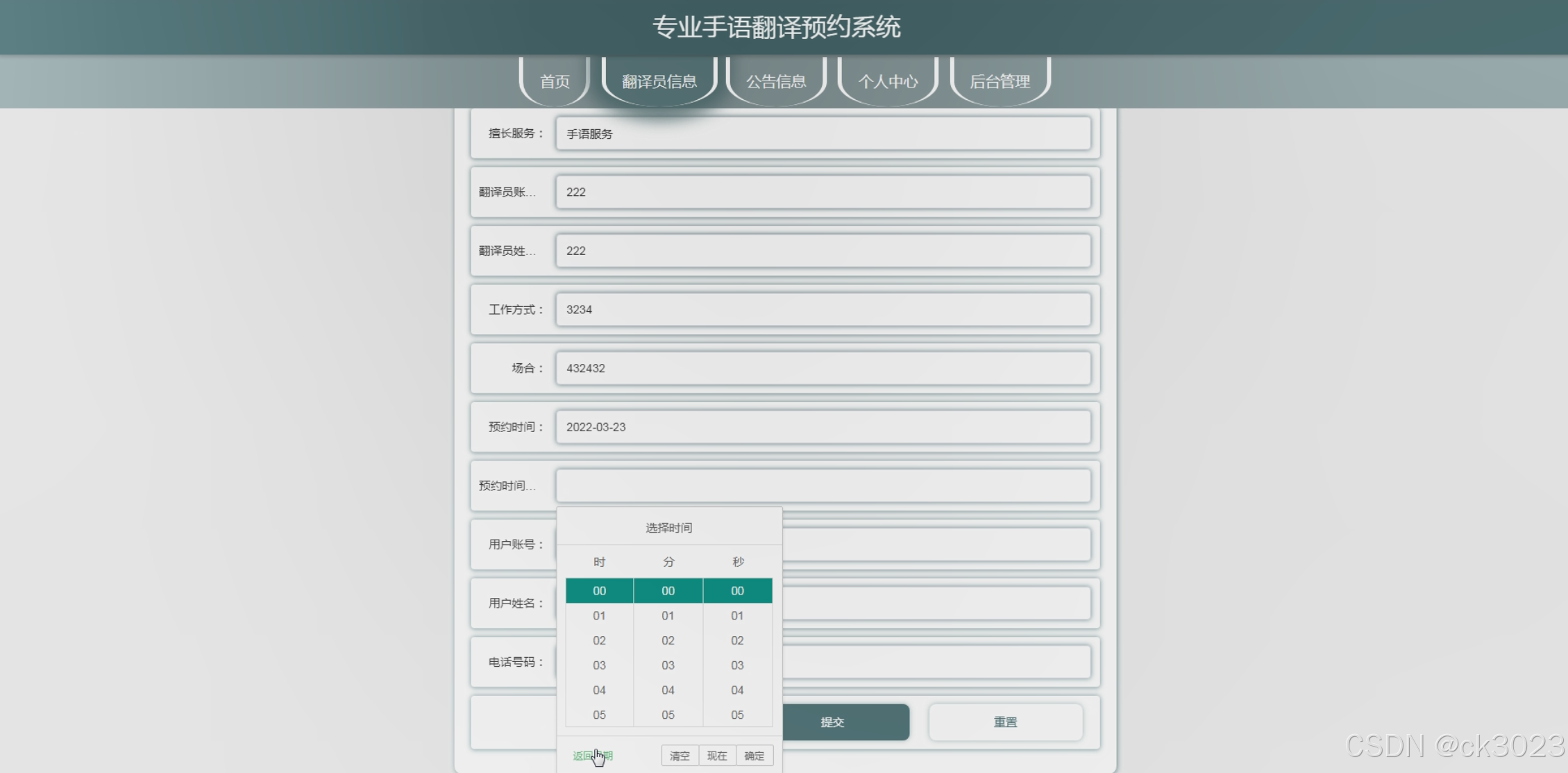This screenshot has height=773, width=1568.
Task: Select minute 05 in time picker
Action: tap(668, 715)
